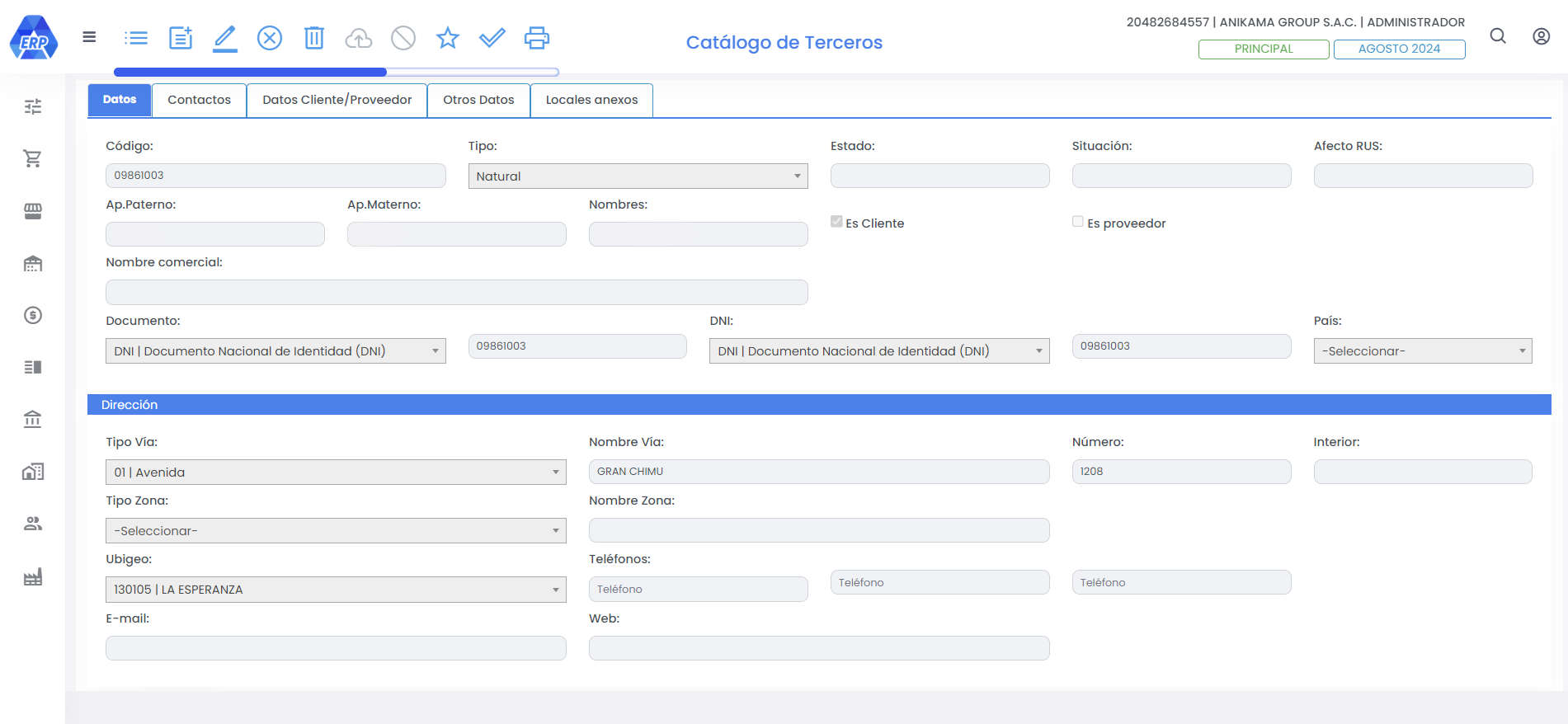The height and width of the screenshot is (724, 1568).
Task: Switch to the Datos Cliente/Proveedor tab
Action: tap(337, 100)
